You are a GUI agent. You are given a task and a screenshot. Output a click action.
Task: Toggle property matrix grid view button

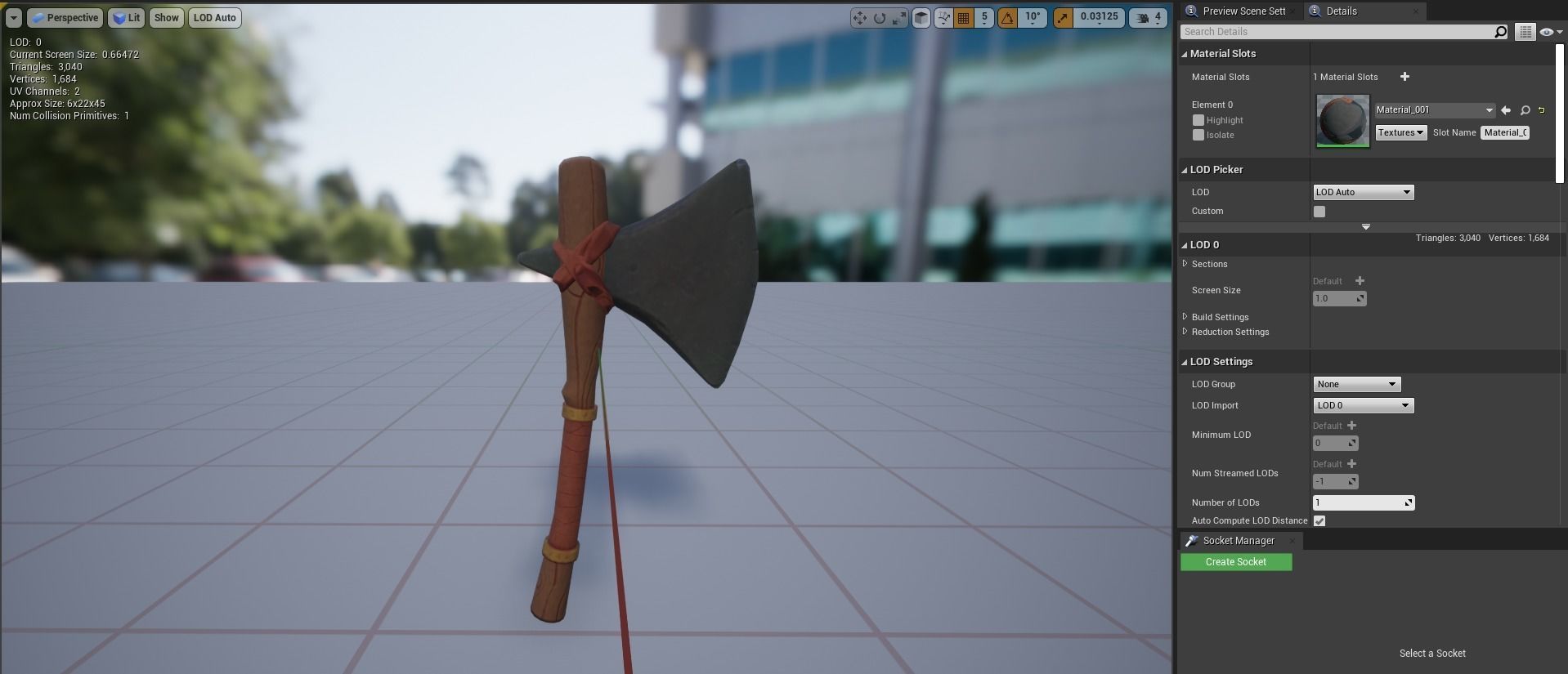pos(1525,32)
